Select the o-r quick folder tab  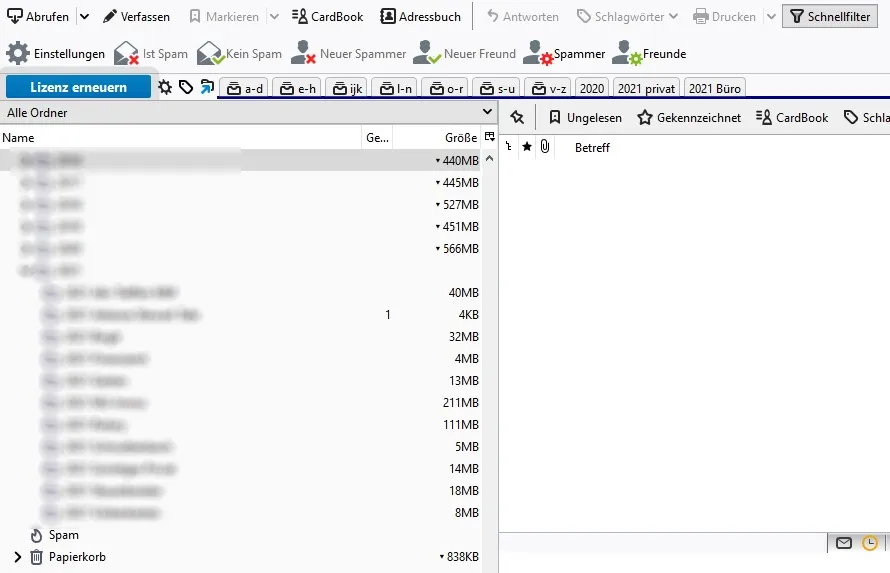(x=445, y=89)
